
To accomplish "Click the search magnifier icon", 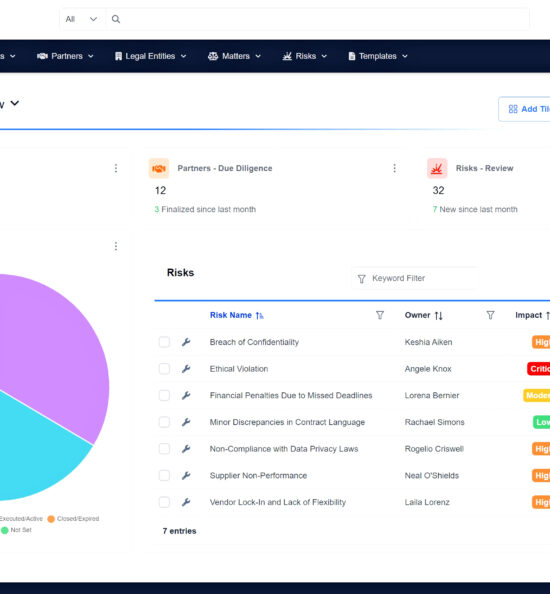I will tap(116, 19).
